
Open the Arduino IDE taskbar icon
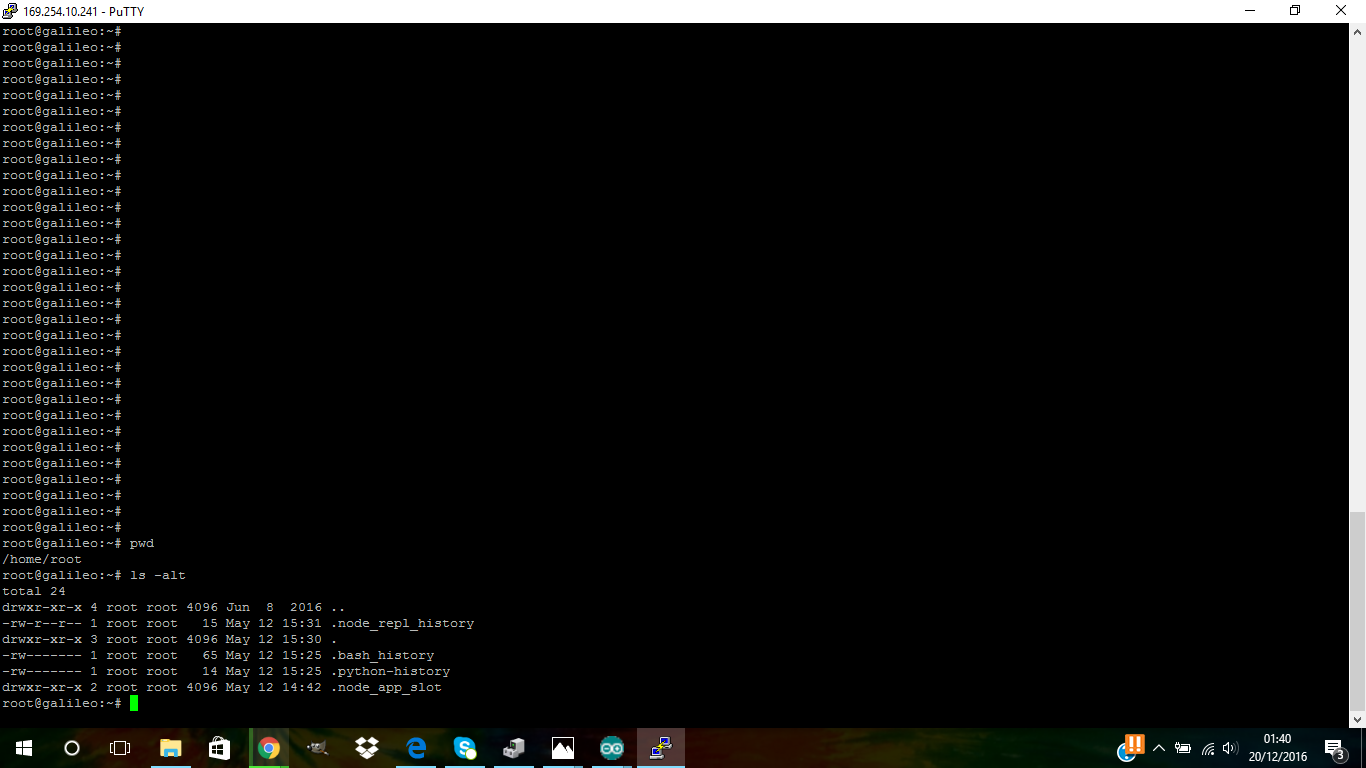pyautogui.click(x=611, y=748)
